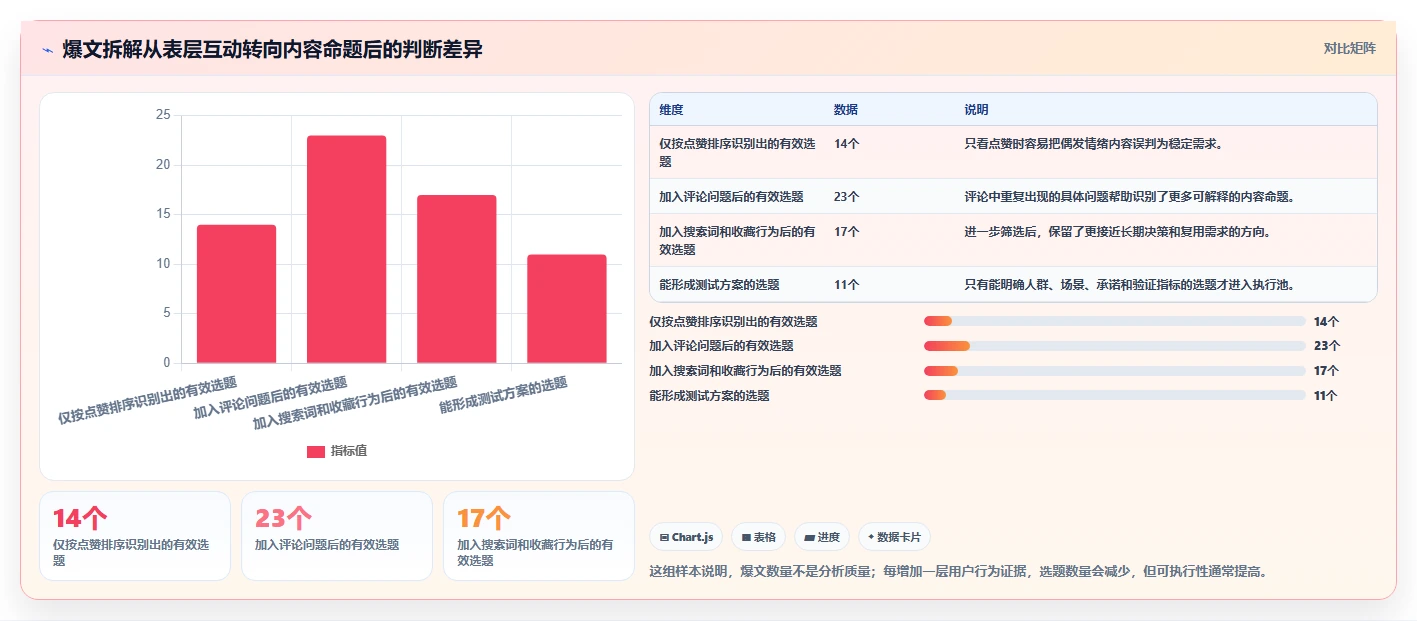Click the chart bar for 仅按点赞排序识别出的有效选题

(x=236, y=294)
